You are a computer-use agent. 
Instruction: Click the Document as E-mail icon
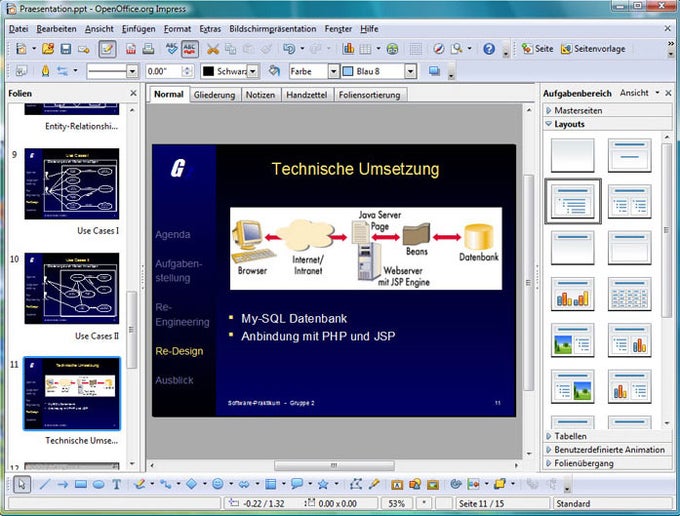tap(84, 49)
